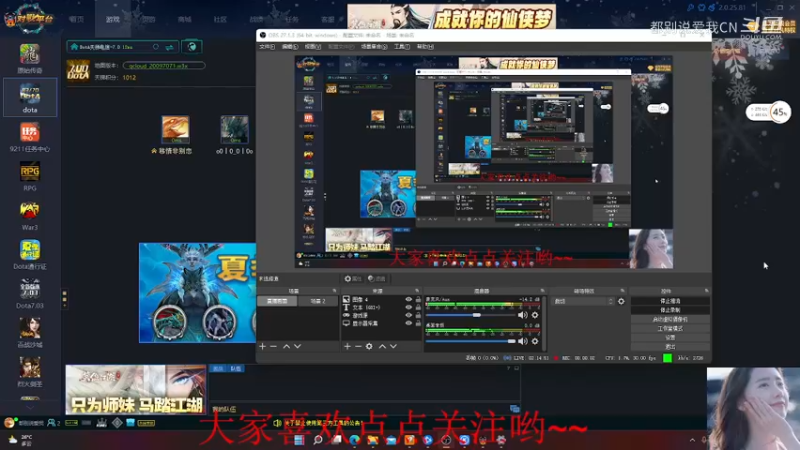This screenshot has height=450, width=800.
Task: Switch to the 商城 tab in platform header
Action: coord(185,19)
